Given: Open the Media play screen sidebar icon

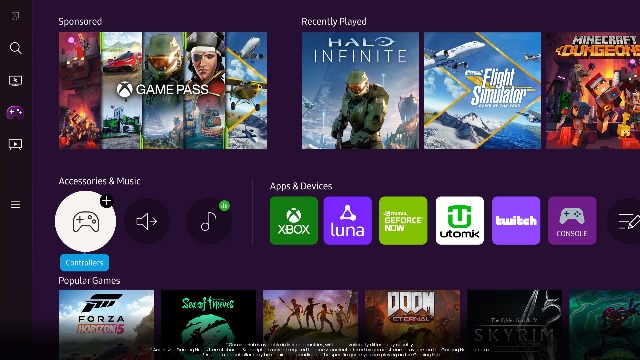Looking at the screenshot, I should [x=16, y=144].
